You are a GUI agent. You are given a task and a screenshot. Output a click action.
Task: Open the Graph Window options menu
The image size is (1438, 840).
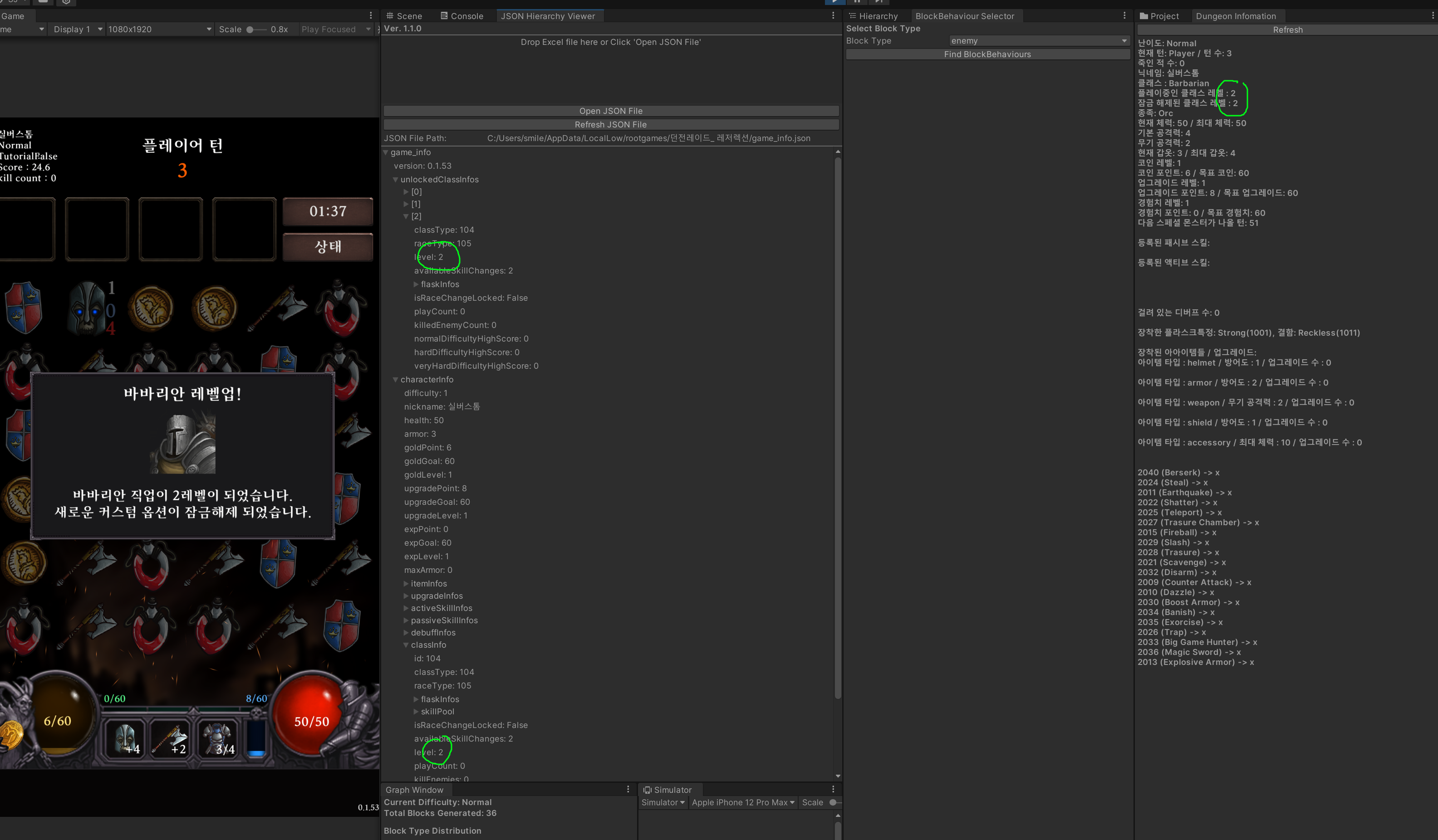click(628, 789)
